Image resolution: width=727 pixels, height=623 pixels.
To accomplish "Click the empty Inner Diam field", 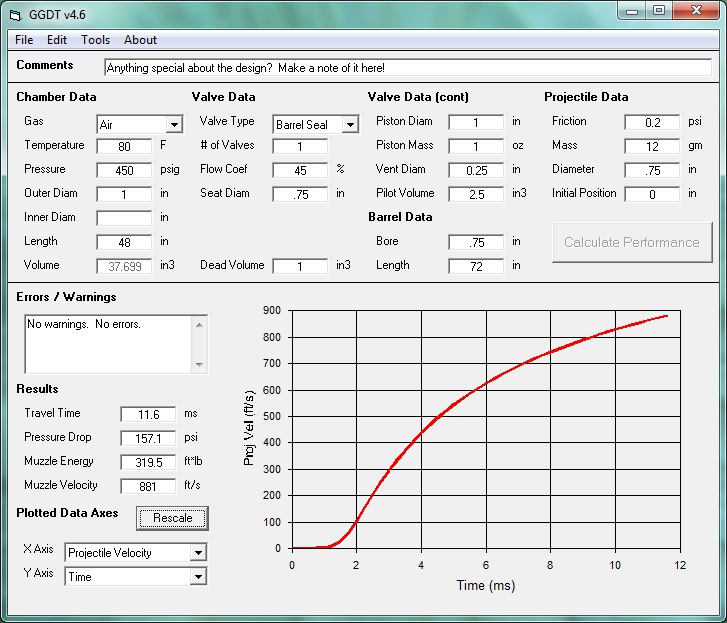I will click(x=124, y=218).
